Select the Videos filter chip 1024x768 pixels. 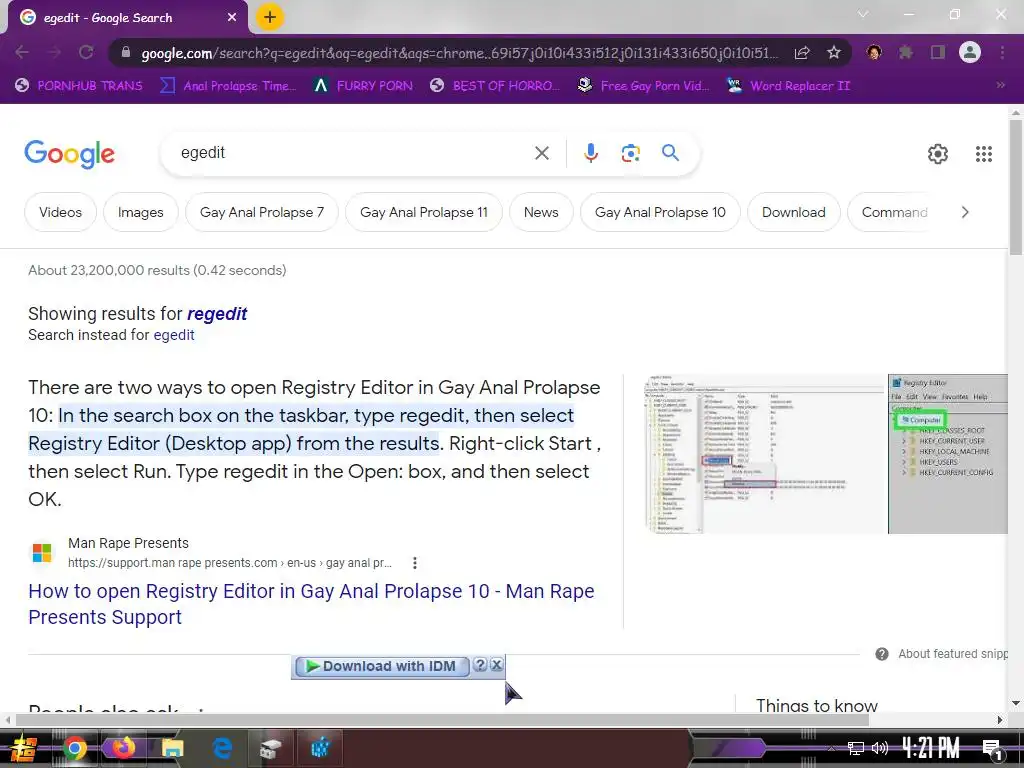[x=60, y=212]
